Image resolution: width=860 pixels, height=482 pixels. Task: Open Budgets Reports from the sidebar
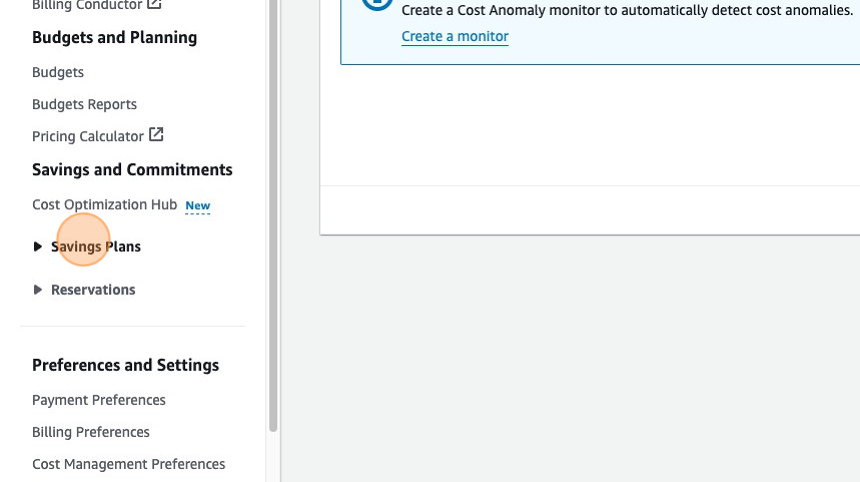(84, 104)
